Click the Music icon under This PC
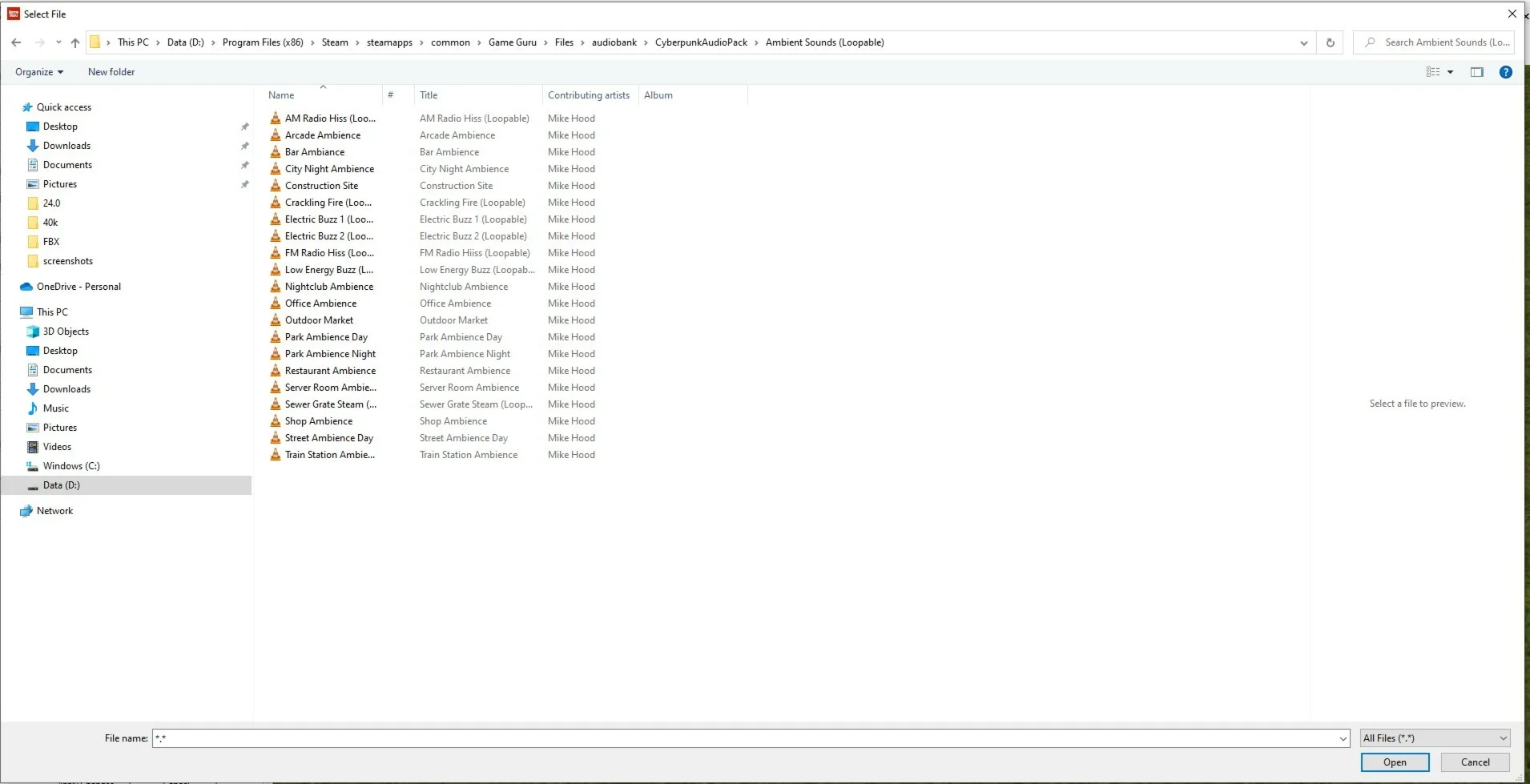This screenshot has width=1530, height=784. 33,408
